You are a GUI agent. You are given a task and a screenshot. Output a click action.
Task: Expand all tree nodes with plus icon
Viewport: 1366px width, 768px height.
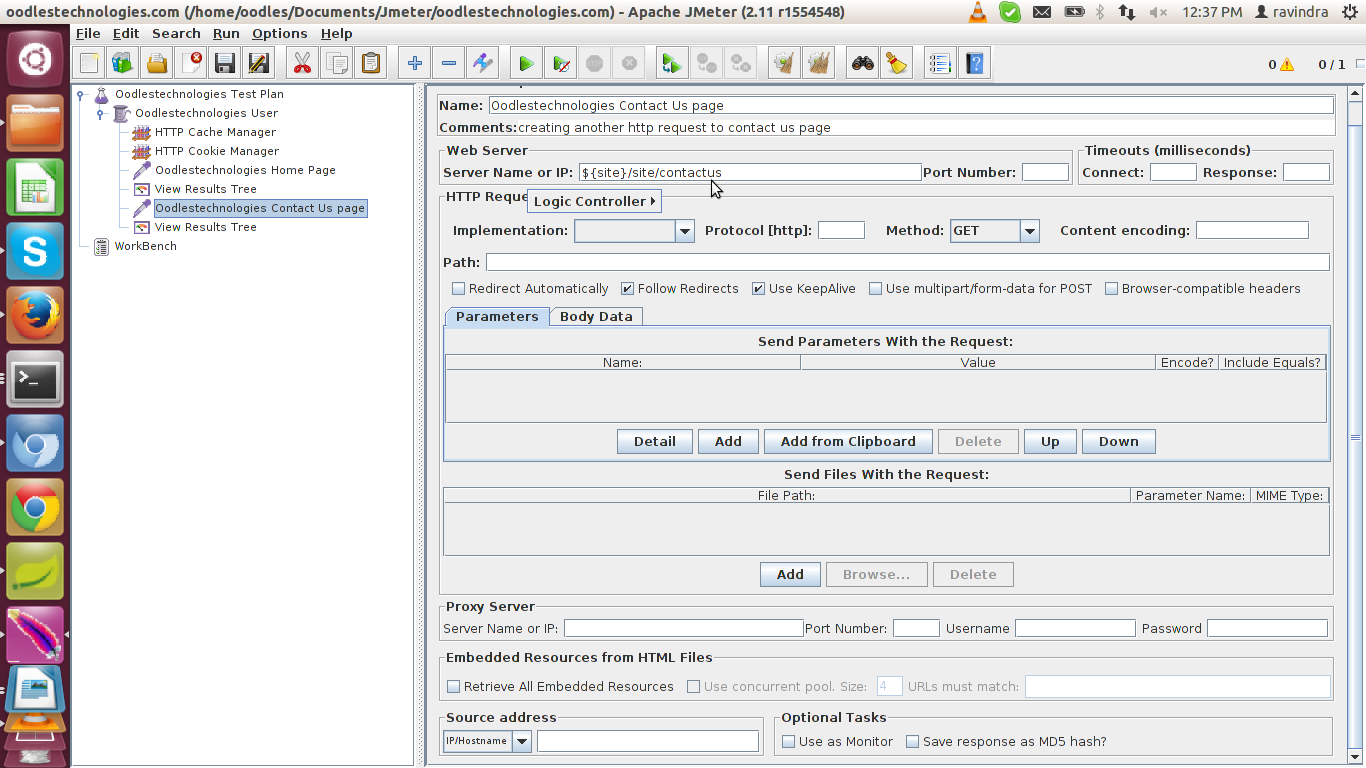414,64
